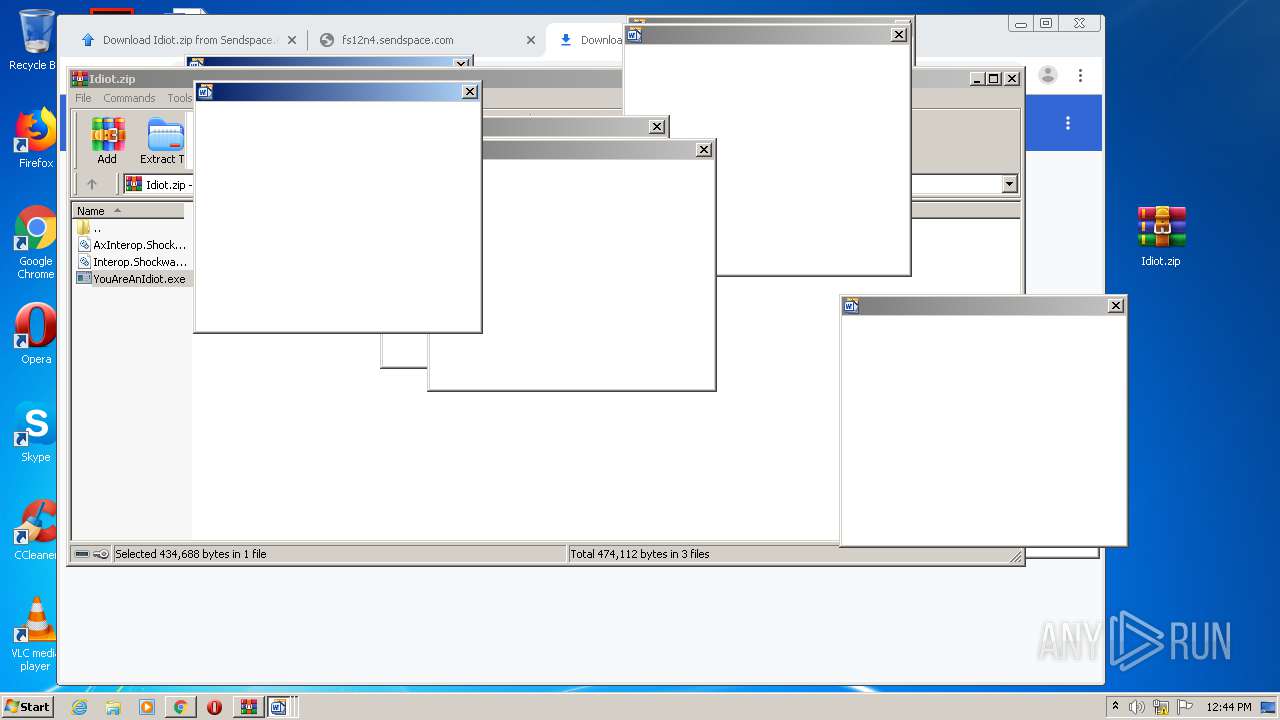Click Show Desktop button at the taskbar end
This screenshot has height=720, width=1280.
(1268, 707)
